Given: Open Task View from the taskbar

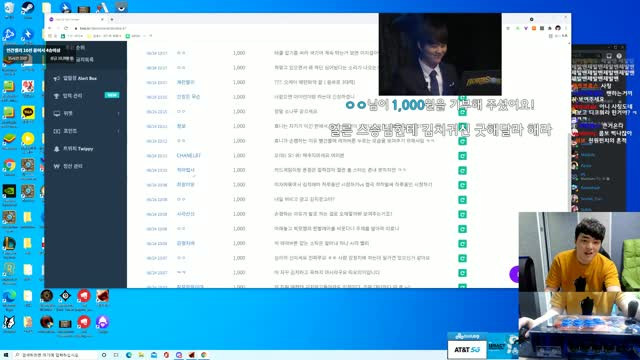Looking at the screenshot, I should pos(116,355).
